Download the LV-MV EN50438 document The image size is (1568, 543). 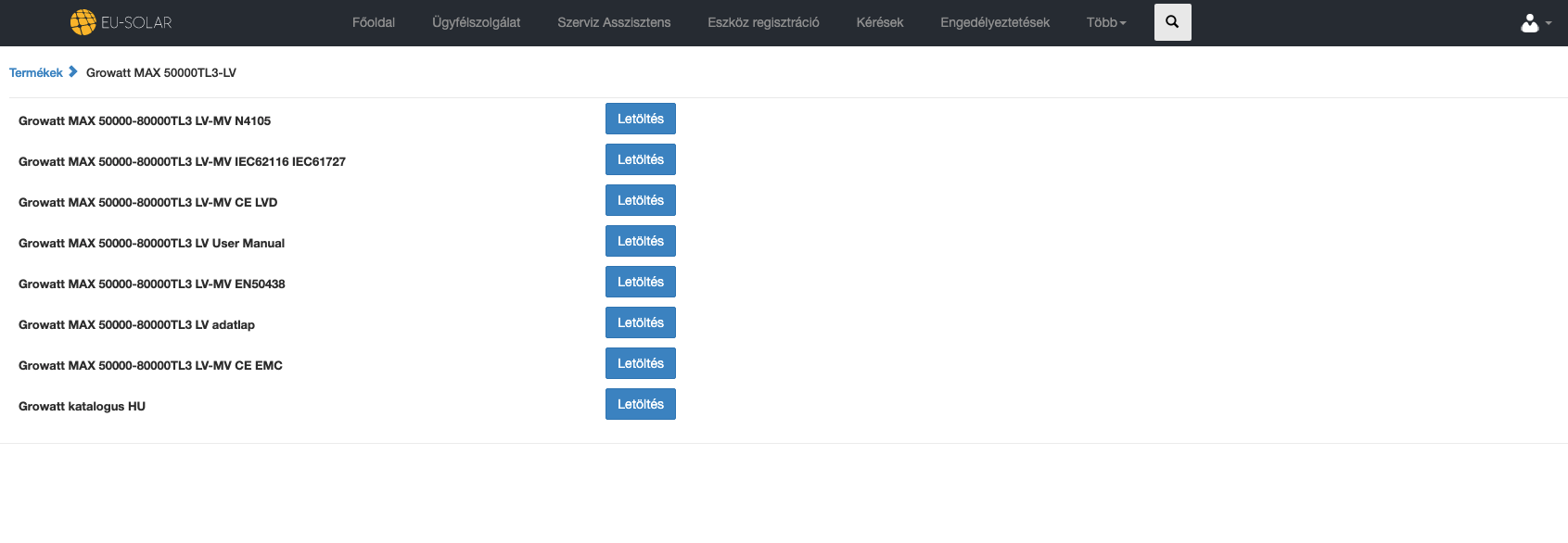click(640, 282)
